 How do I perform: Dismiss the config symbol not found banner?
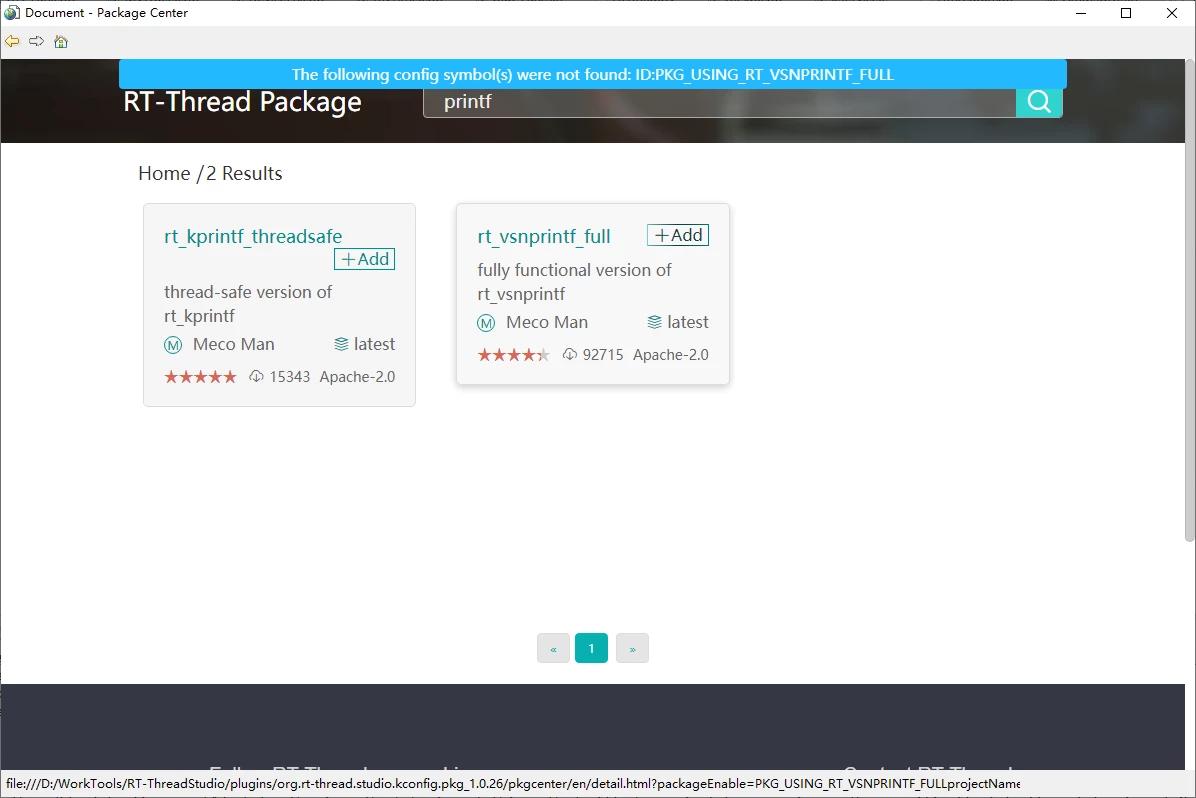[593, 74]
